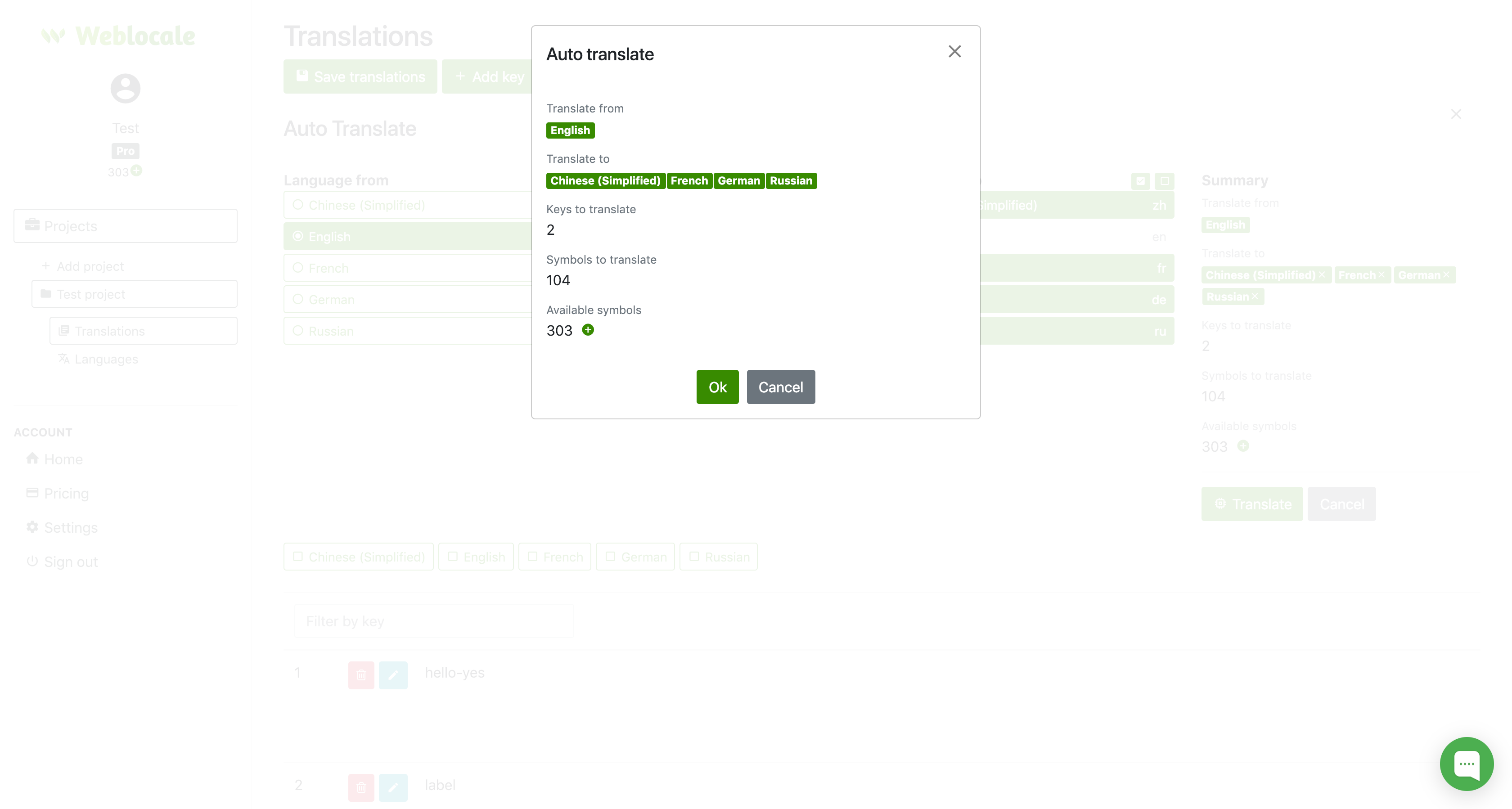Close the Auto translate dialog with X
This screenshot has height=809, width=1512.
954,52
